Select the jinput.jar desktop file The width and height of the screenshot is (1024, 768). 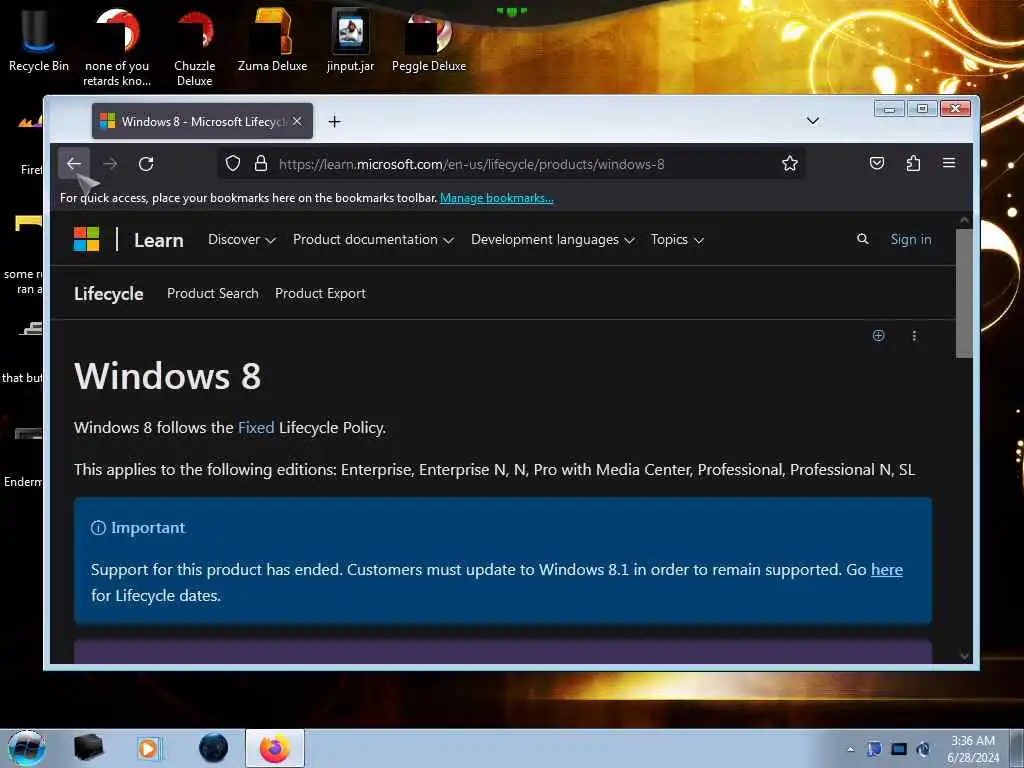(x=351, y=40)
